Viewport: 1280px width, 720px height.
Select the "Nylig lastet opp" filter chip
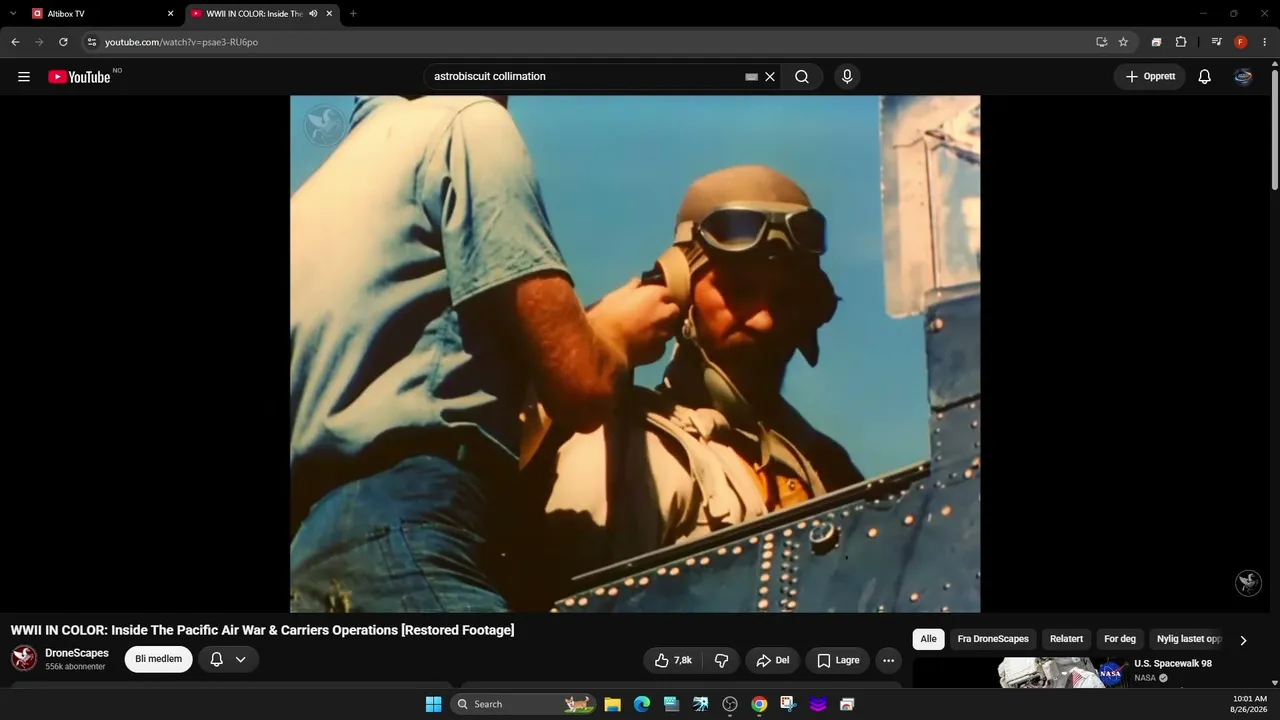point(1189,639)
